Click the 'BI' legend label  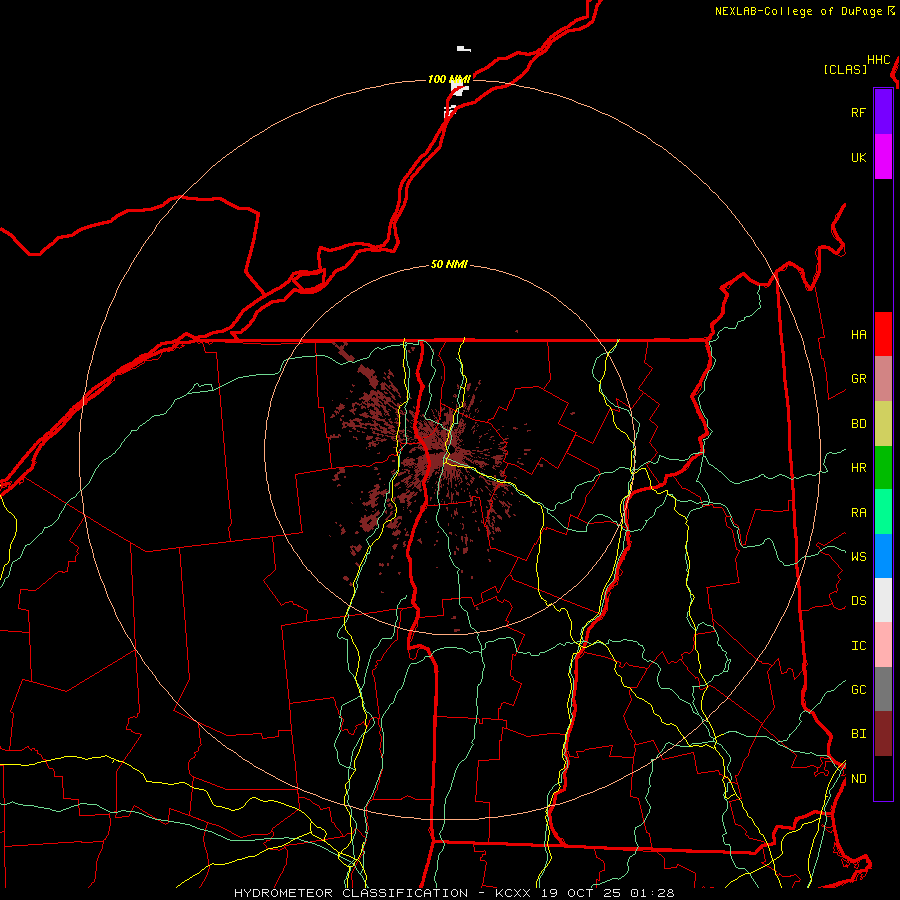(858, 734)
